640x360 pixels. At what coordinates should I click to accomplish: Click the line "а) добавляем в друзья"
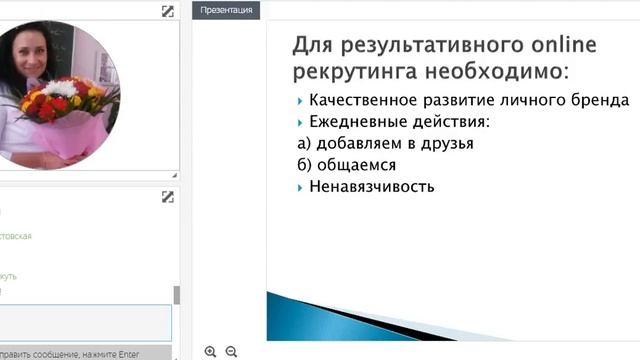click(x=385, y=143)
